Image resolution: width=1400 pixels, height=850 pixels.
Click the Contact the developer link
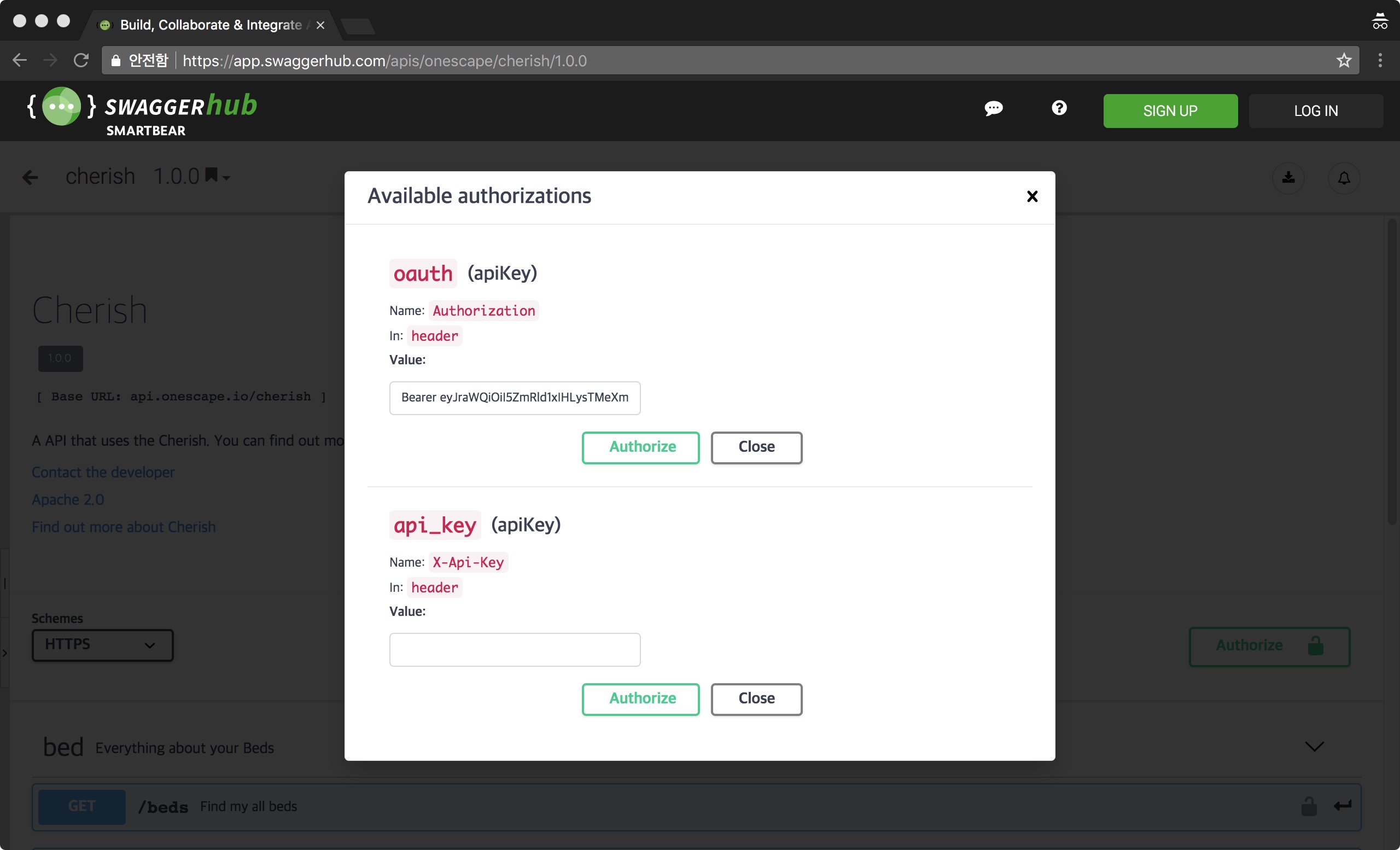click(103, 472)
